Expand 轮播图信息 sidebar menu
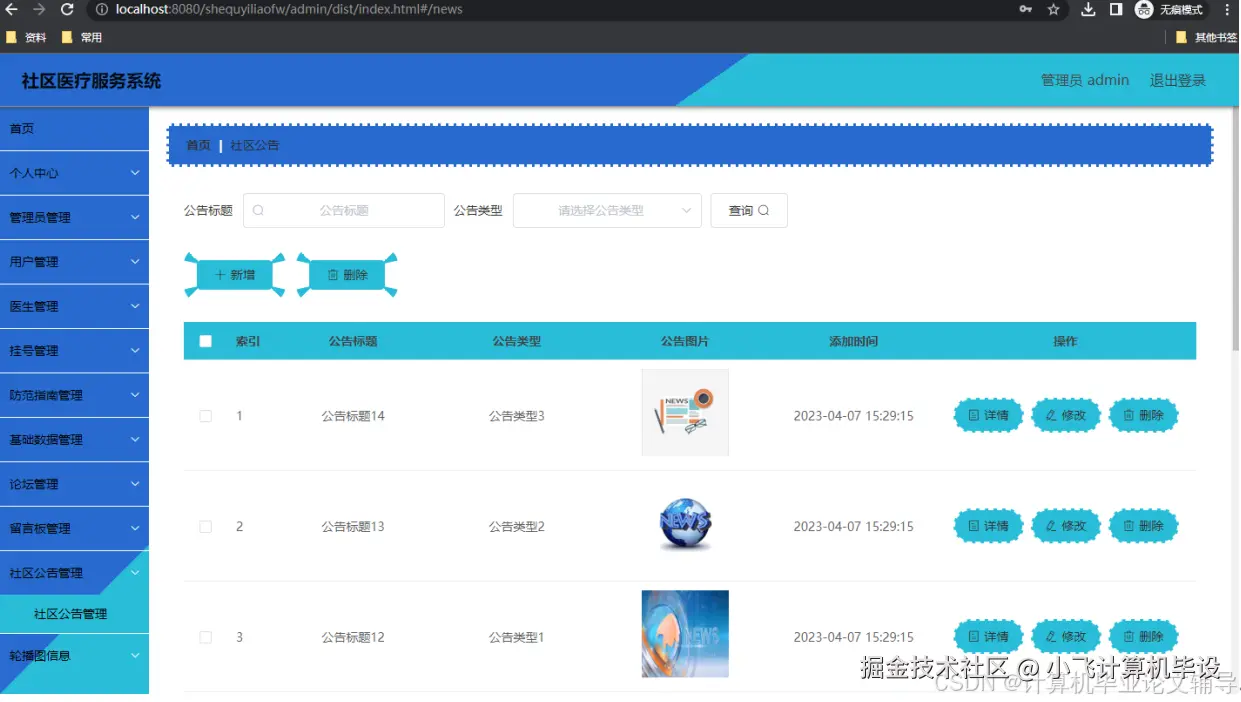 (74, 656)
